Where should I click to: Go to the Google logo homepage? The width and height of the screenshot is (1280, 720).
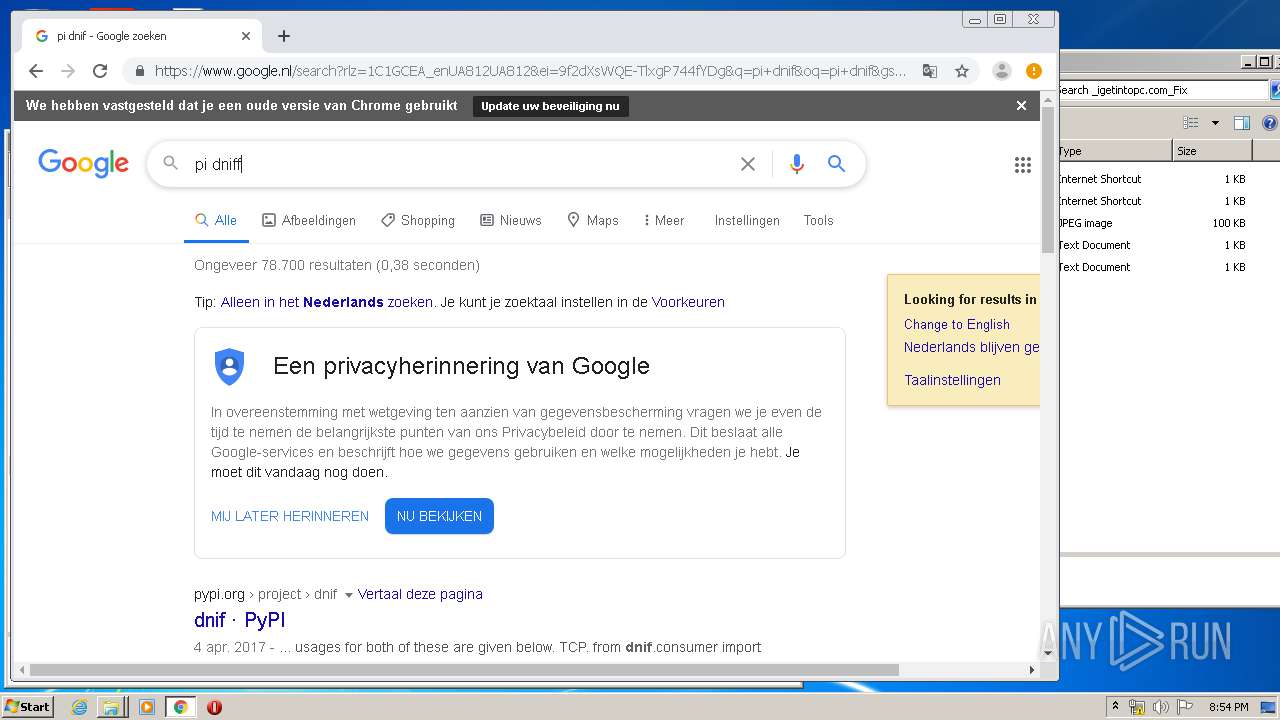point(83,164)
